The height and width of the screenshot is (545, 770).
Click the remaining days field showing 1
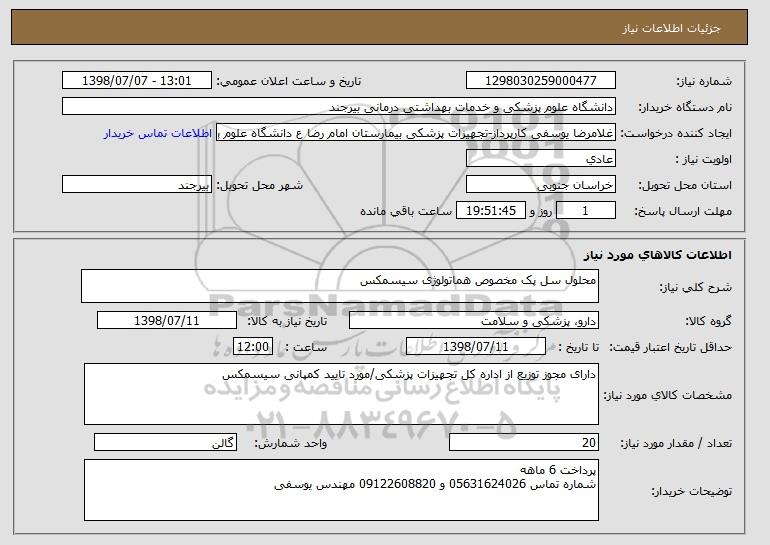585,211
